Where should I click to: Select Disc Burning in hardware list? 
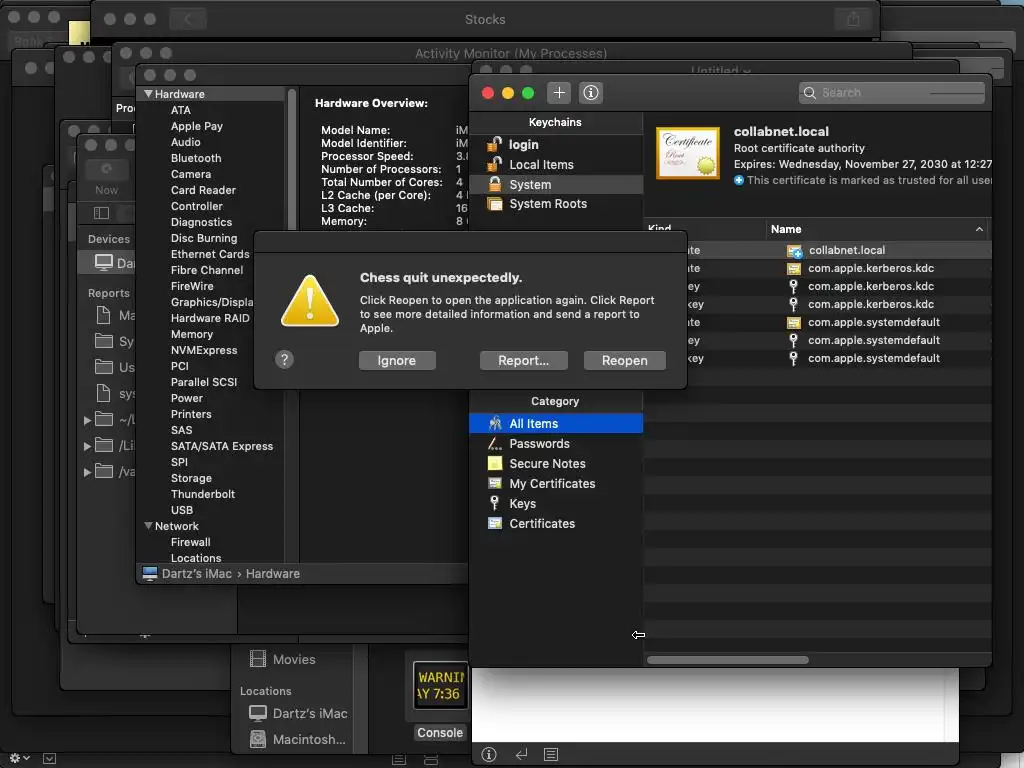(x=204, y=238)
